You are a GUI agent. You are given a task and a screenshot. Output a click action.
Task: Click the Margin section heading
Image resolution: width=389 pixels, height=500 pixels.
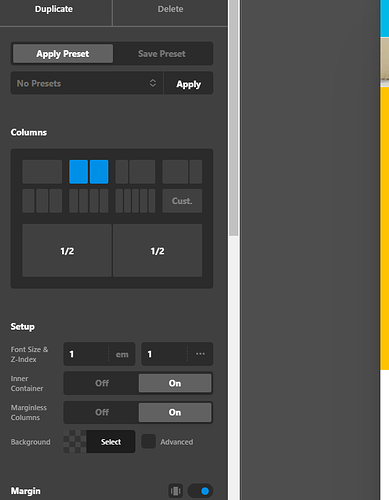26,491
